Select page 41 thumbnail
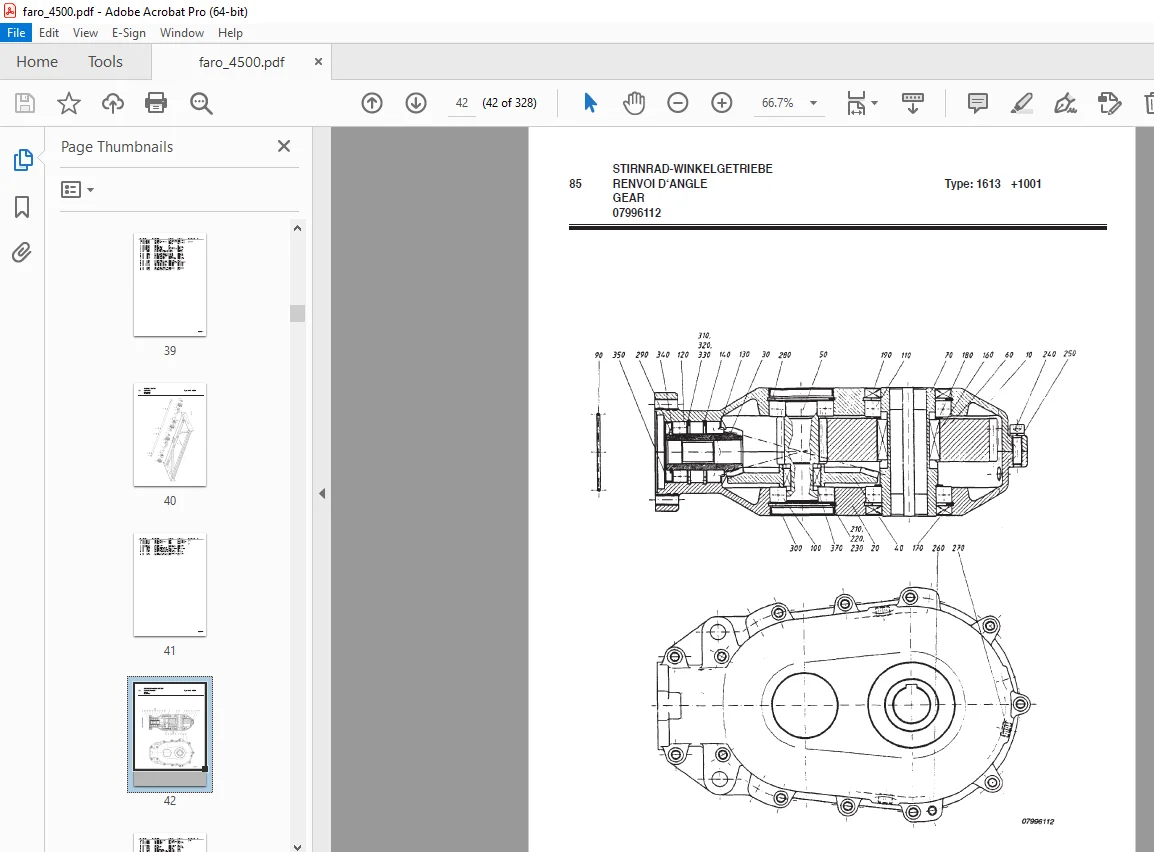The image size is (1154, 852). [x=170, y=585]
